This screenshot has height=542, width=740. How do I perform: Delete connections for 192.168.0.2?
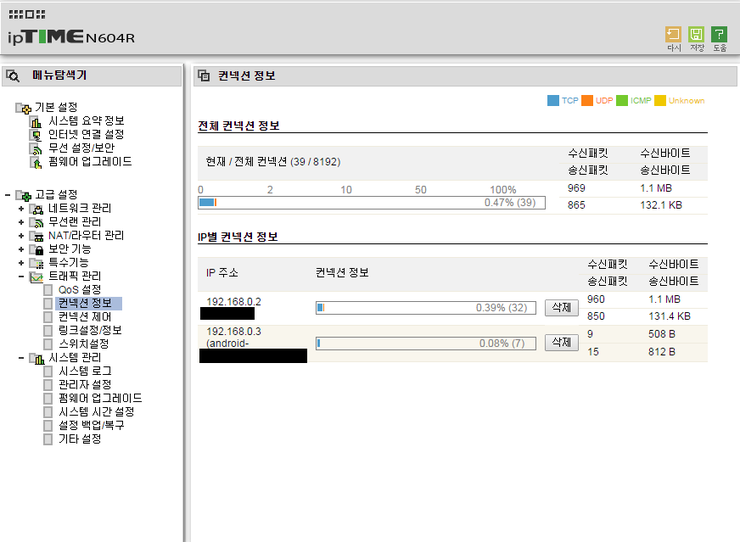coord(562,308)
